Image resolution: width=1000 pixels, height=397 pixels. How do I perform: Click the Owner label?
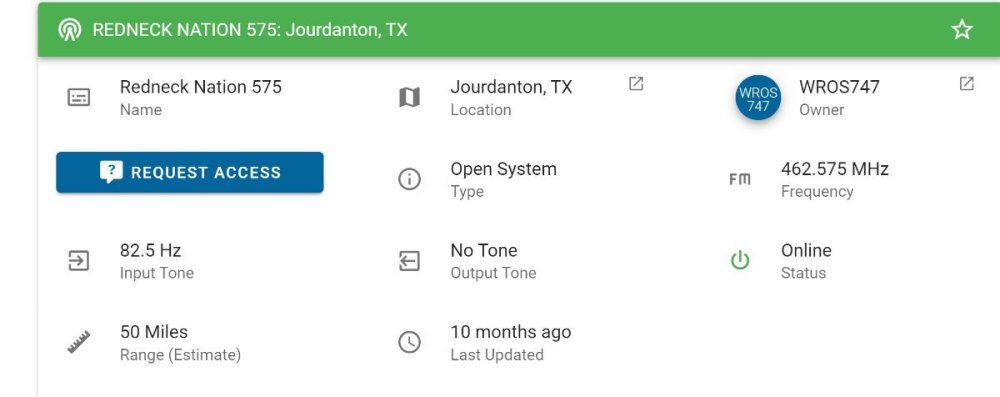tap(821, 110)
